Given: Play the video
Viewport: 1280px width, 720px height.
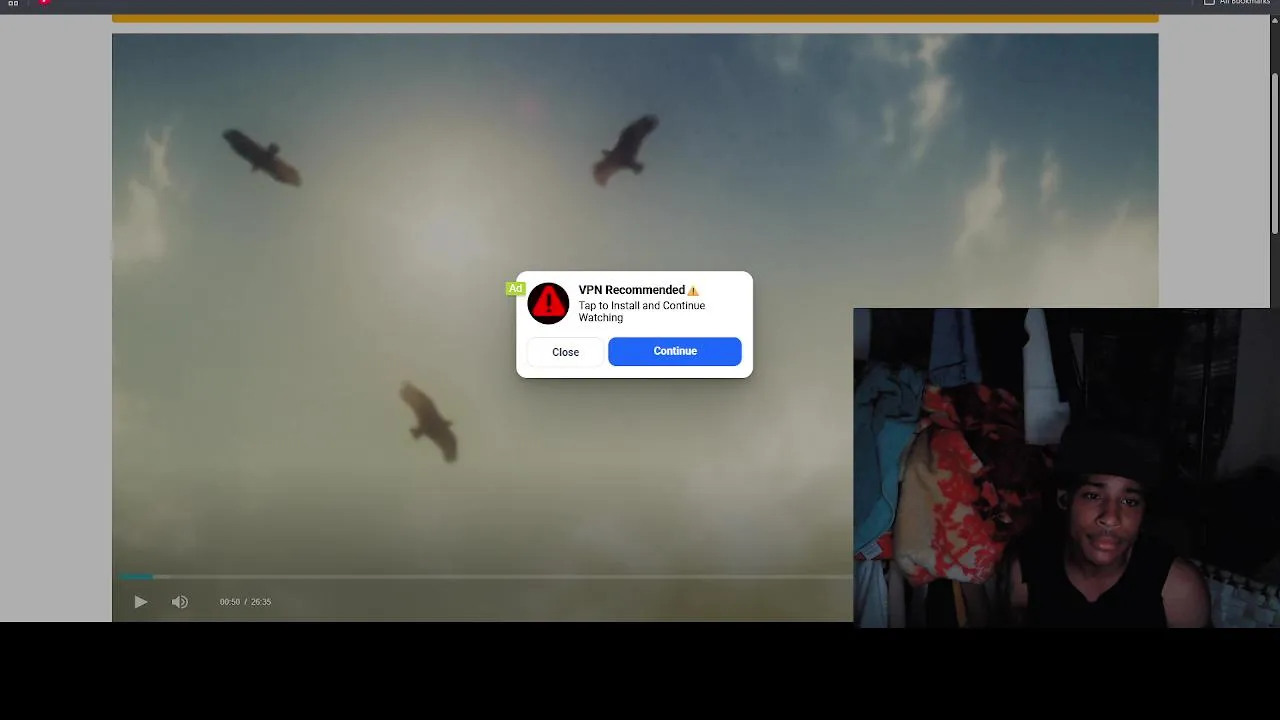Looking at the screenshot, I should [x=141, y=602].
